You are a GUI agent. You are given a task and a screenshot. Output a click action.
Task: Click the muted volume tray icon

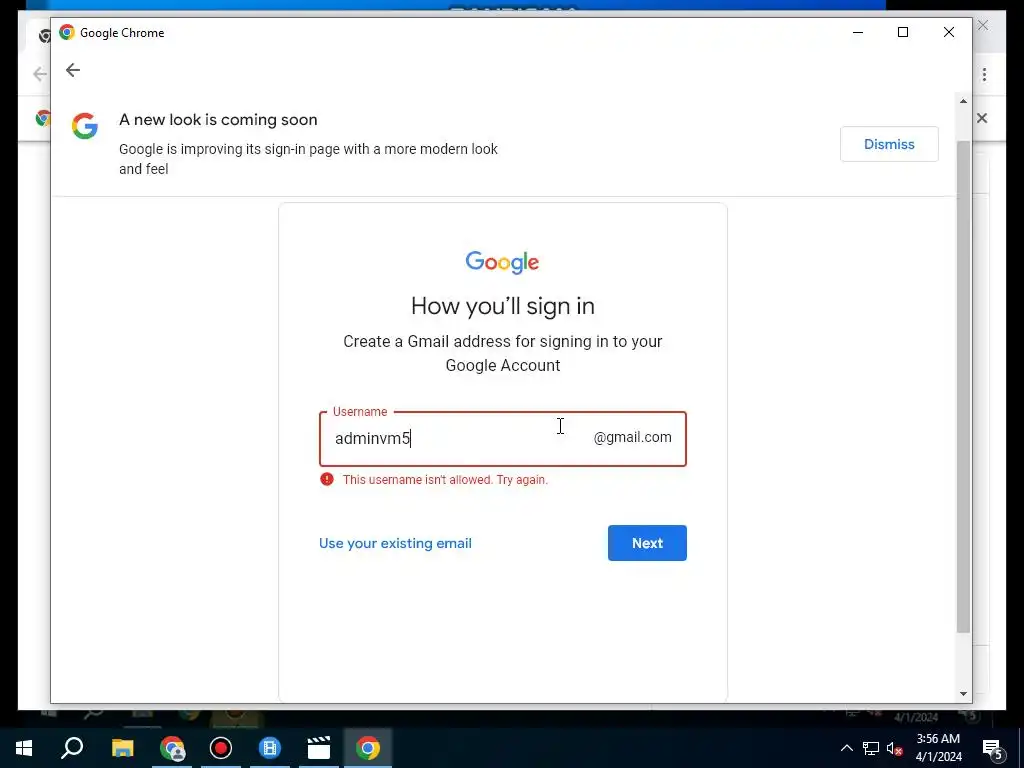(x=894, y=748)
